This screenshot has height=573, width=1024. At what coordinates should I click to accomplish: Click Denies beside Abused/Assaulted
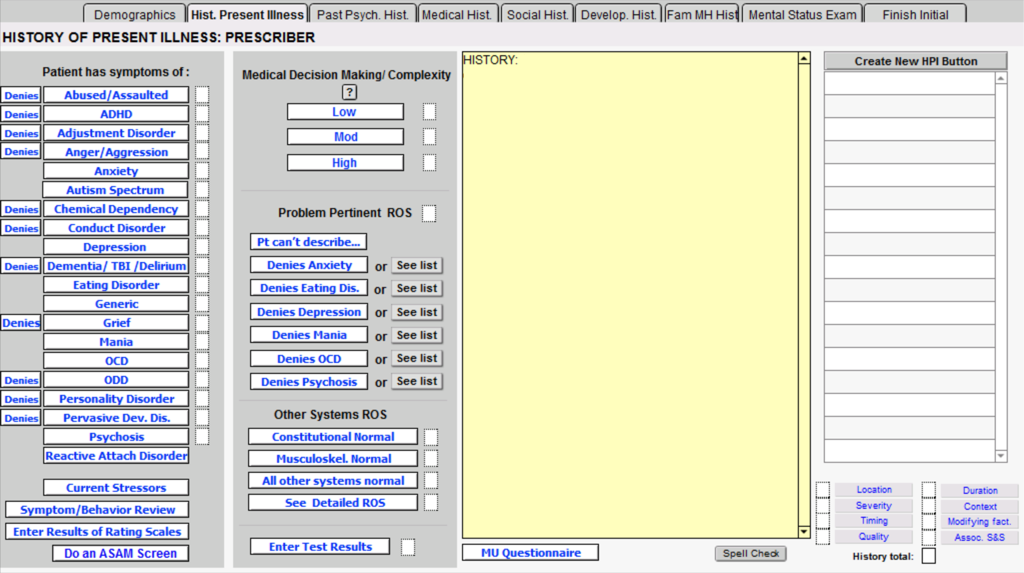(x=21, y=96)
